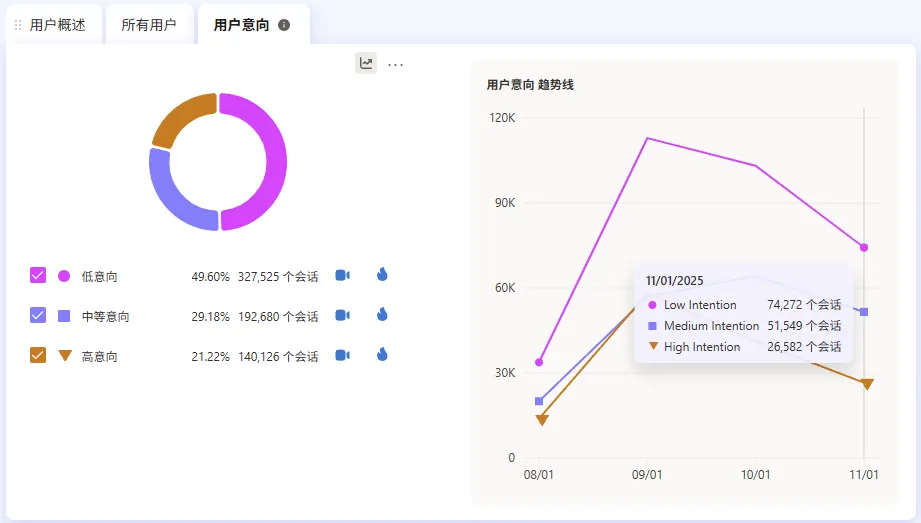Uncheck the 中等意向 checkbox
The height and width of the screenshot is (523, 921).
pyautogui.click(x=38, y=315)
